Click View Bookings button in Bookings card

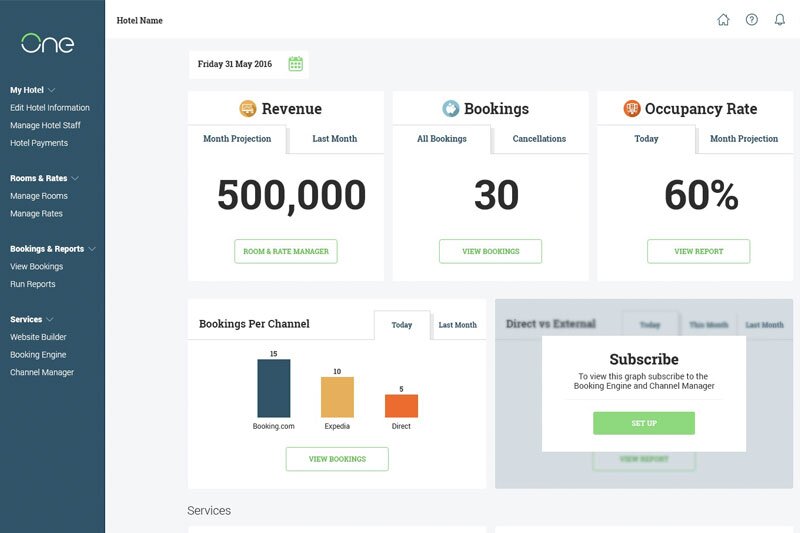[x=490, y=251]
